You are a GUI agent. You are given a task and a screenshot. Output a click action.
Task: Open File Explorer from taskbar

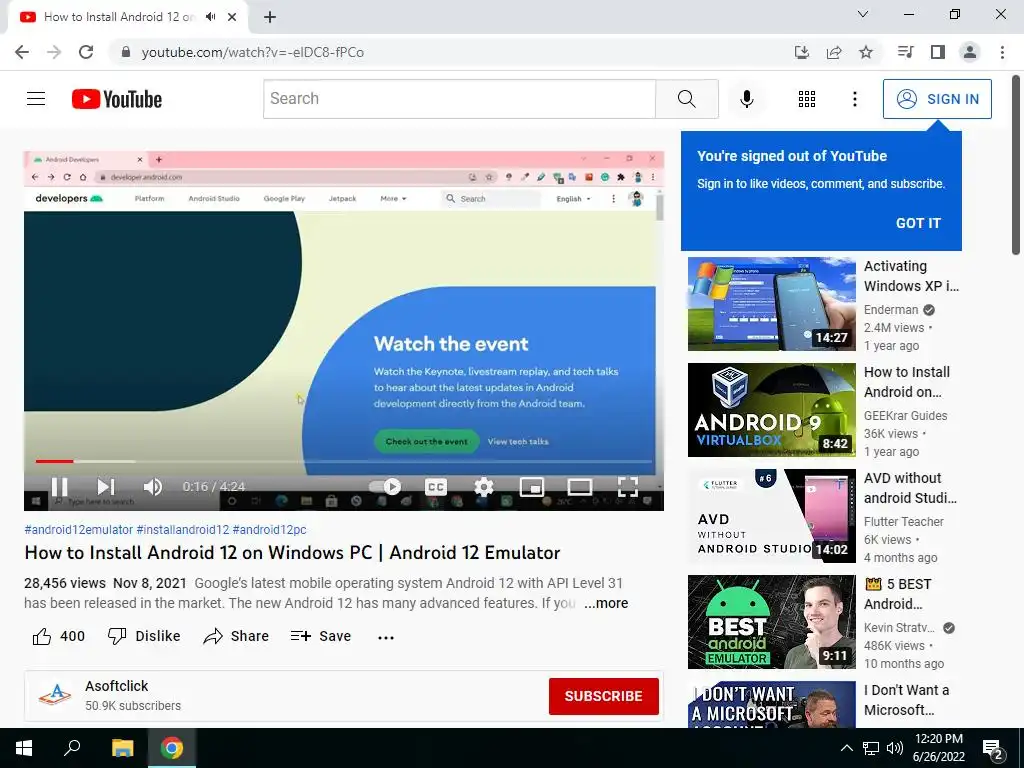pos(122,748)
